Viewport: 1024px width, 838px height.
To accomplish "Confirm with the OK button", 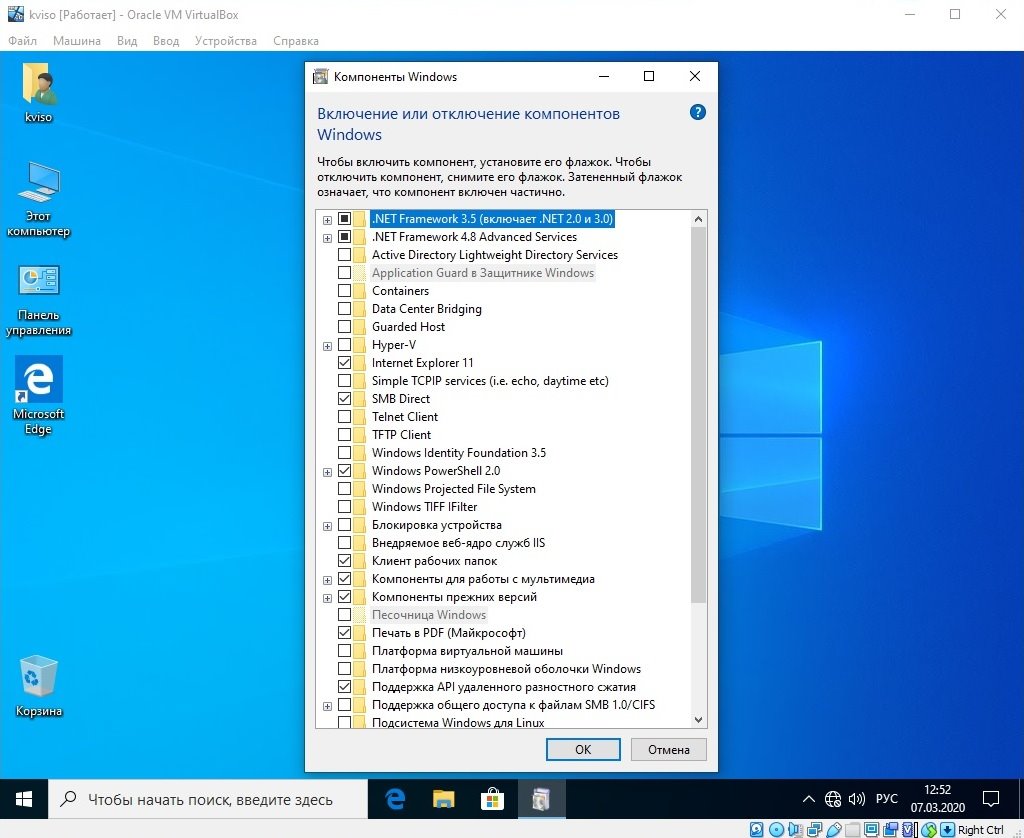I will [583, 749].
